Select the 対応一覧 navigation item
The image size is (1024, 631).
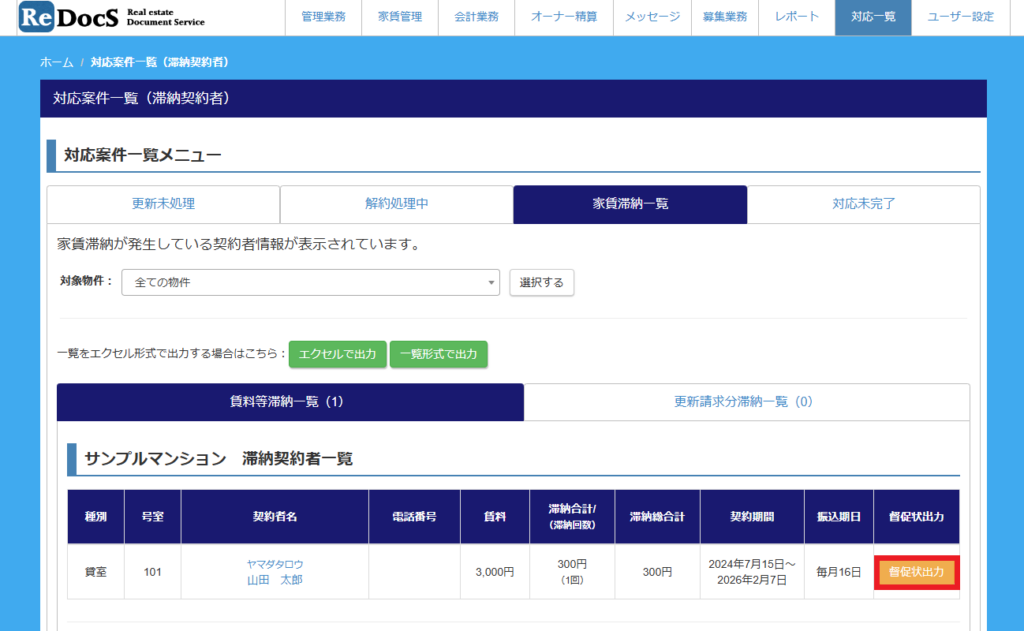click(x=873, y=17)
